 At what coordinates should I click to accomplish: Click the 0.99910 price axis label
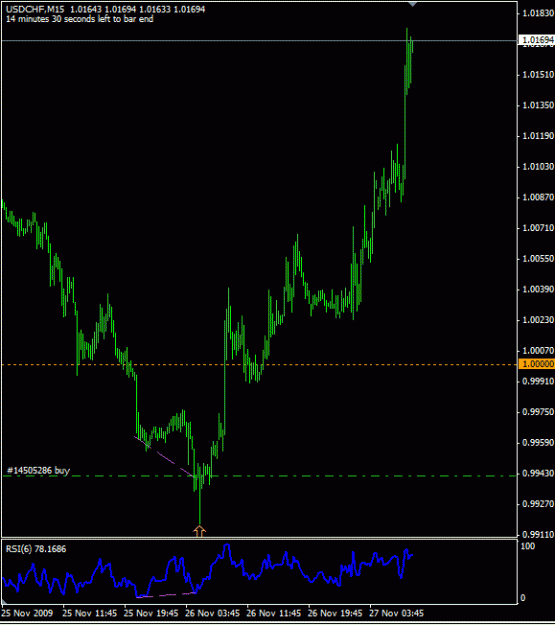click(538, 381)
